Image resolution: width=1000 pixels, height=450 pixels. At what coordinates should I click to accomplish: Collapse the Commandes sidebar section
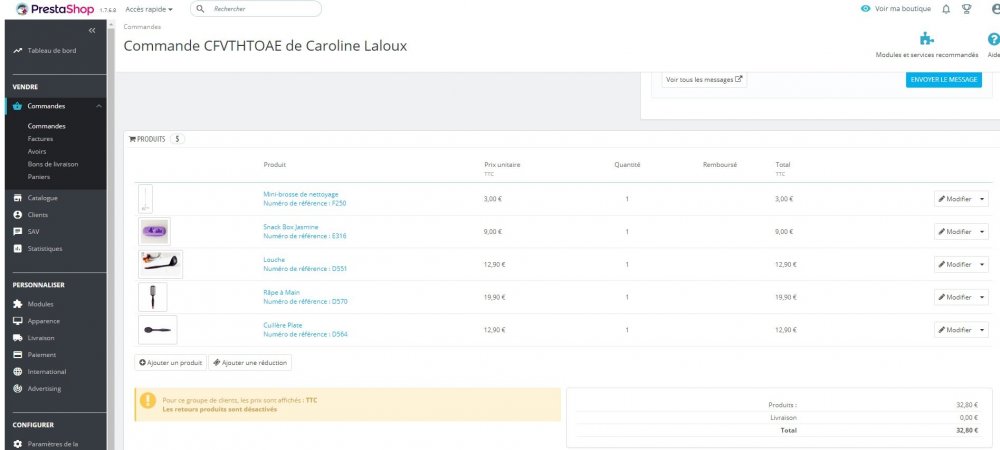(98, 106)
